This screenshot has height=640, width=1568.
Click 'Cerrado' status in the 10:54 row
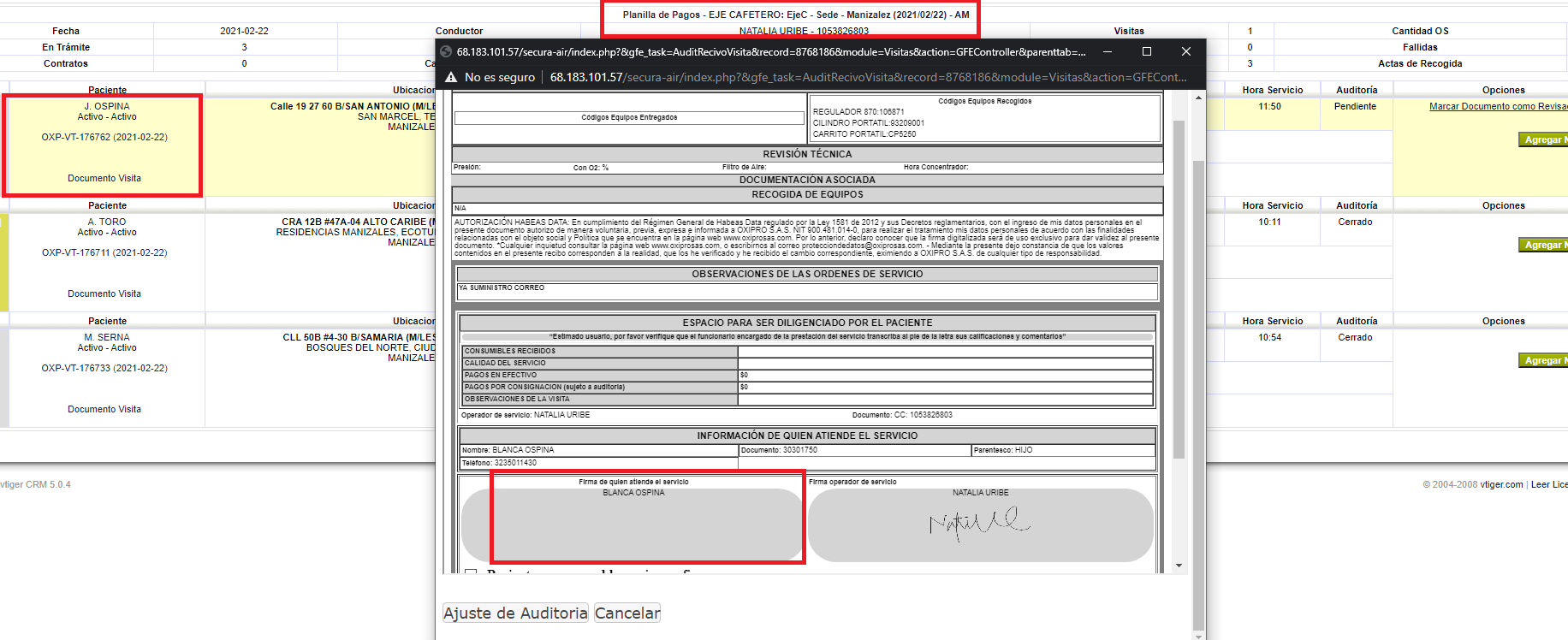pos(1355,337)
